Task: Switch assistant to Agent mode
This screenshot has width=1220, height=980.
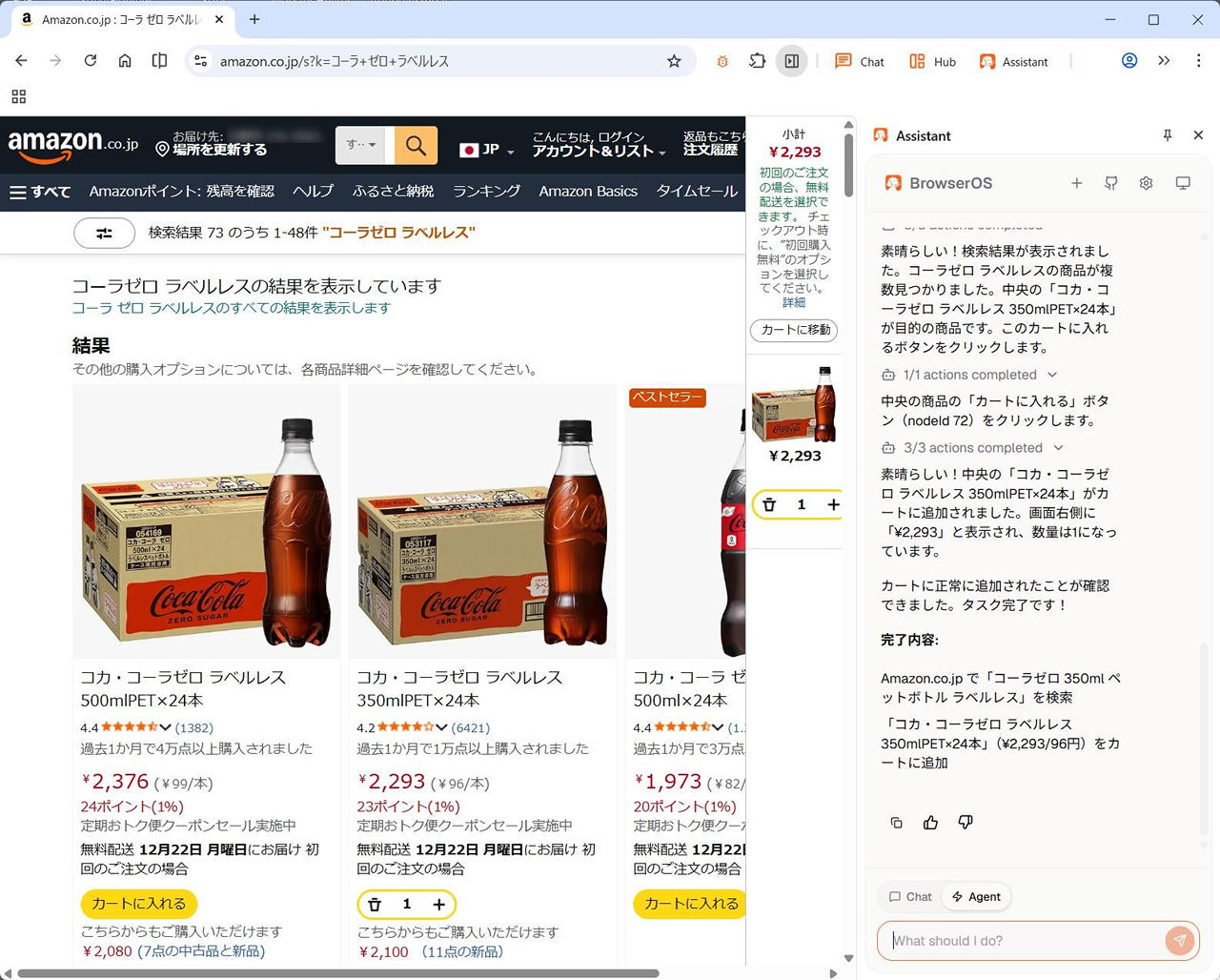Action: click(x=976, y=896)
